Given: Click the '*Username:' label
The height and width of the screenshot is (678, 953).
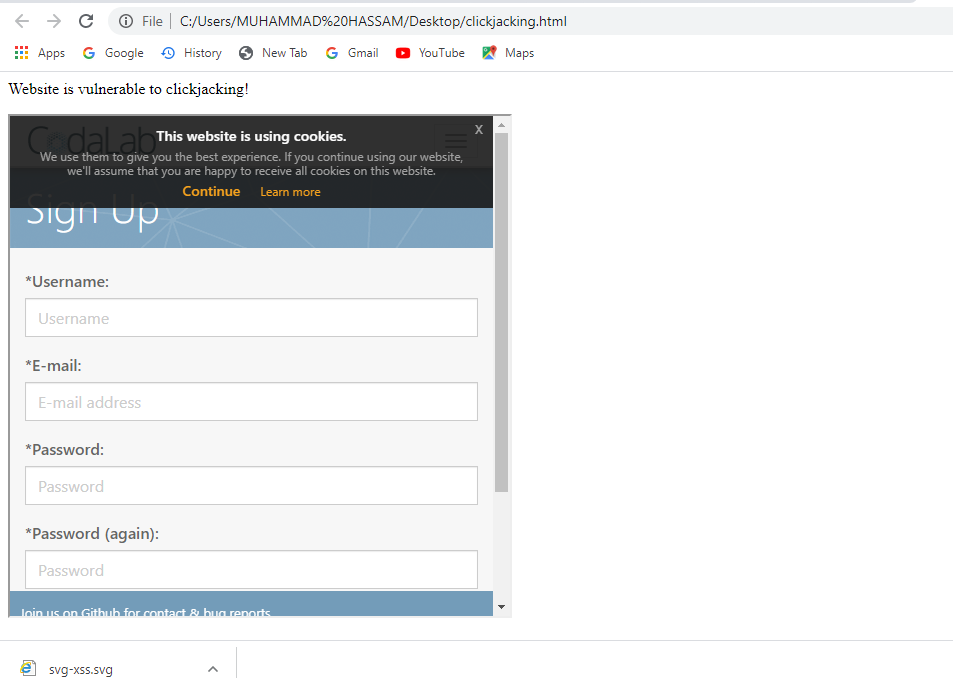Looking at the screenshot, I should pyautogui.click(x=67, y=282).
